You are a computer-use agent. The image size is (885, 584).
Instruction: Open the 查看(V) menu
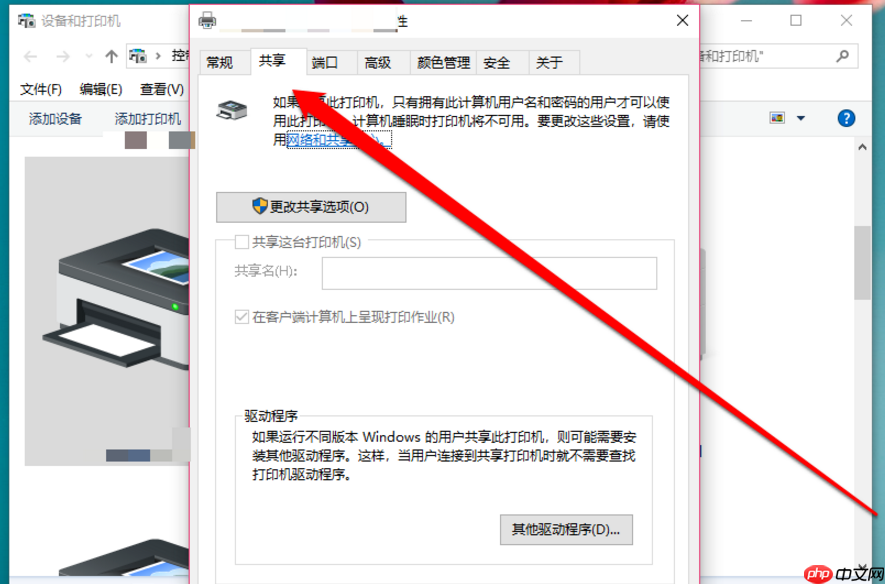[x=158, y=89]
